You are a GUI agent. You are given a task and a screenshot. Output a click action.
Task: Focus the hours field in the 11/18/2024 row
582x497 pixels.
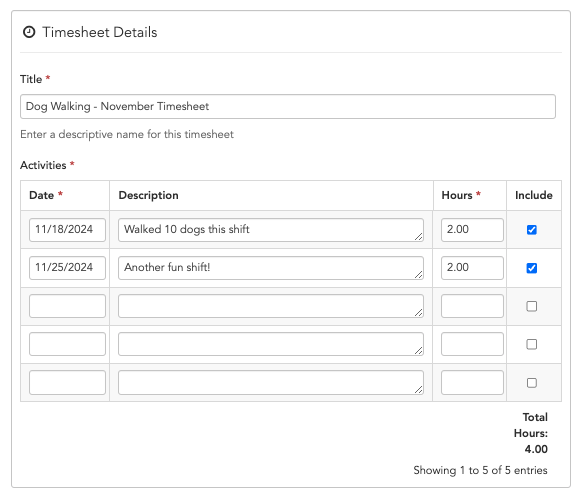coord(472,230)
